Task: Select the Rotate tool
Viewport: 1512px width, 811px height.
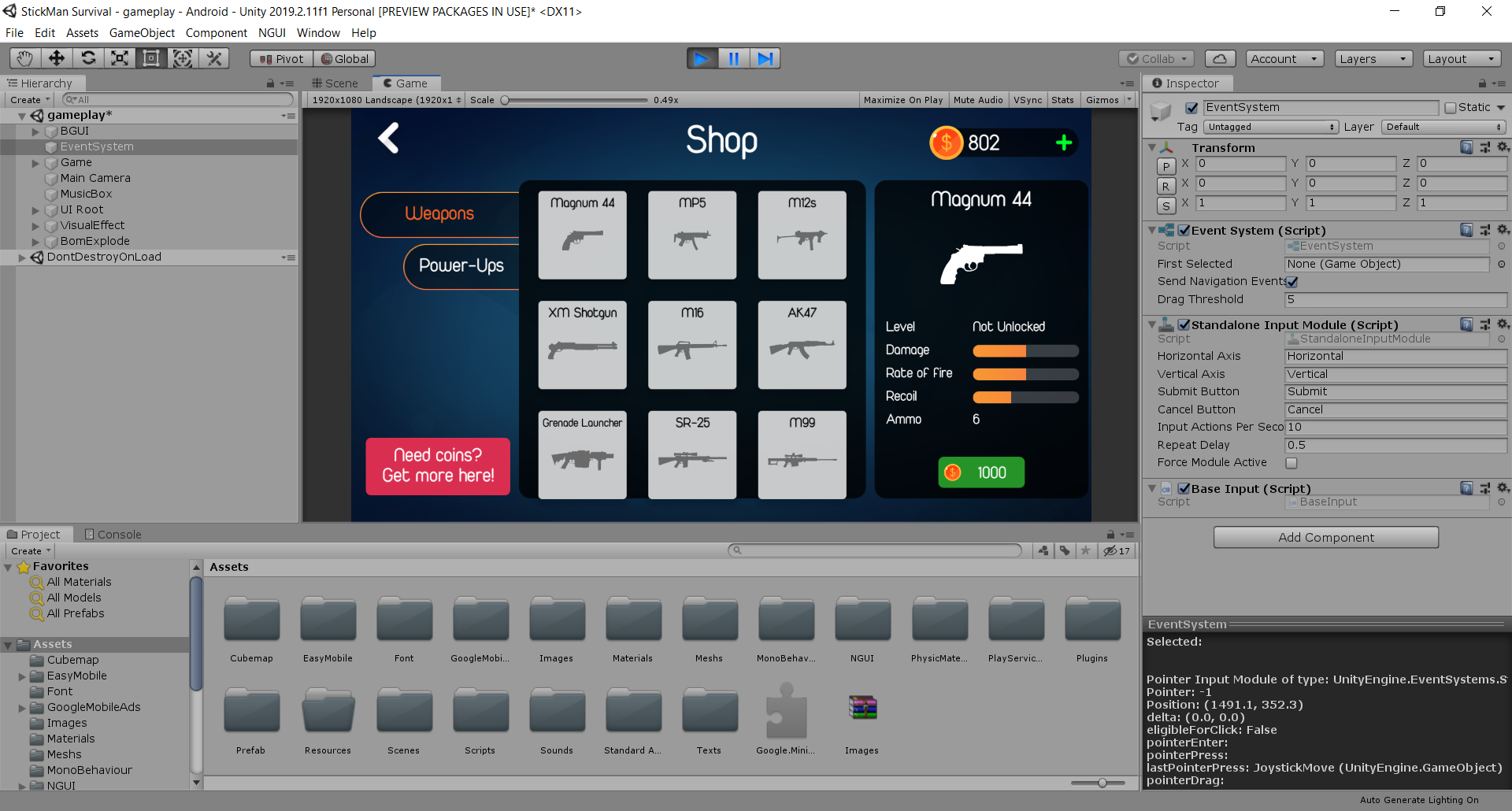Action: click(88, 58)
